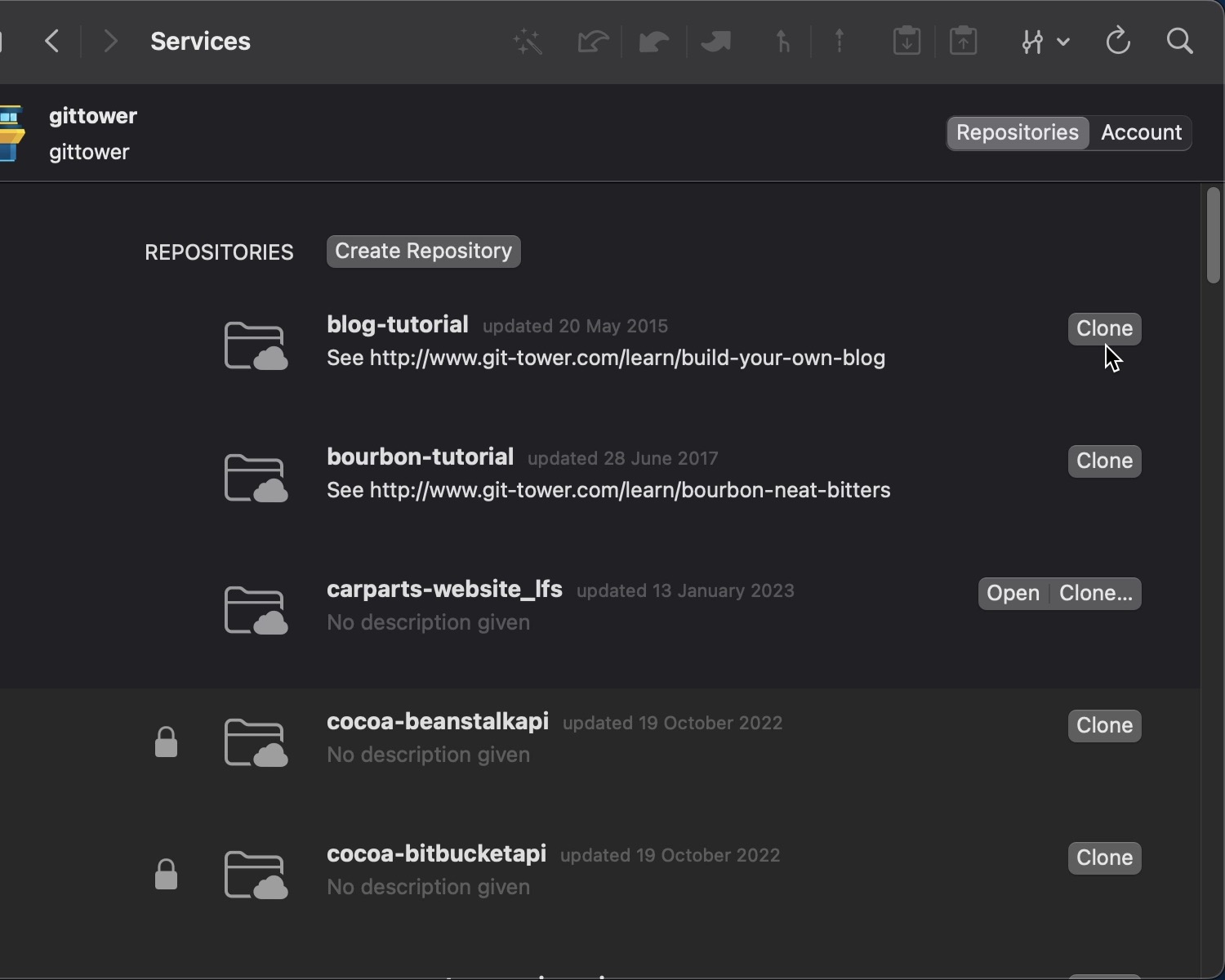The width and height of the screenshot is (1225, 980).
Task: Click the Push toolbar icon
Action: [x=715, y=41]
